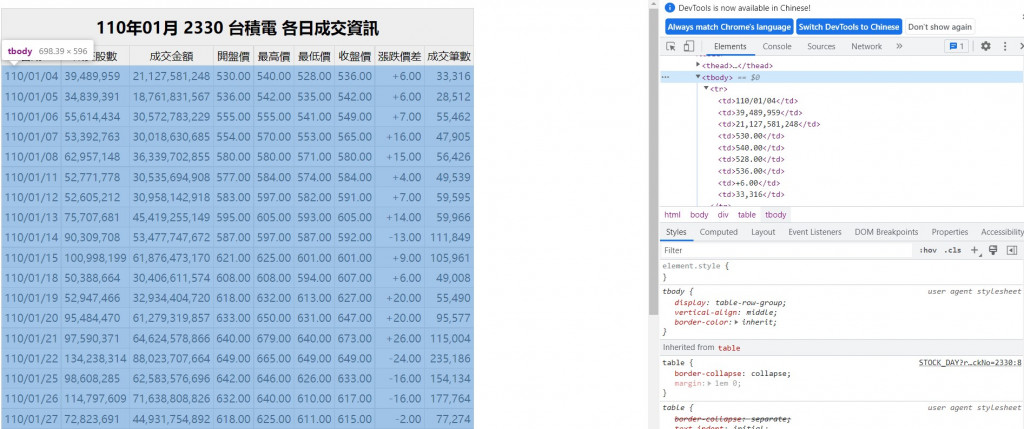
Task: Click the element.style rule block
Action: pos(841,272)
